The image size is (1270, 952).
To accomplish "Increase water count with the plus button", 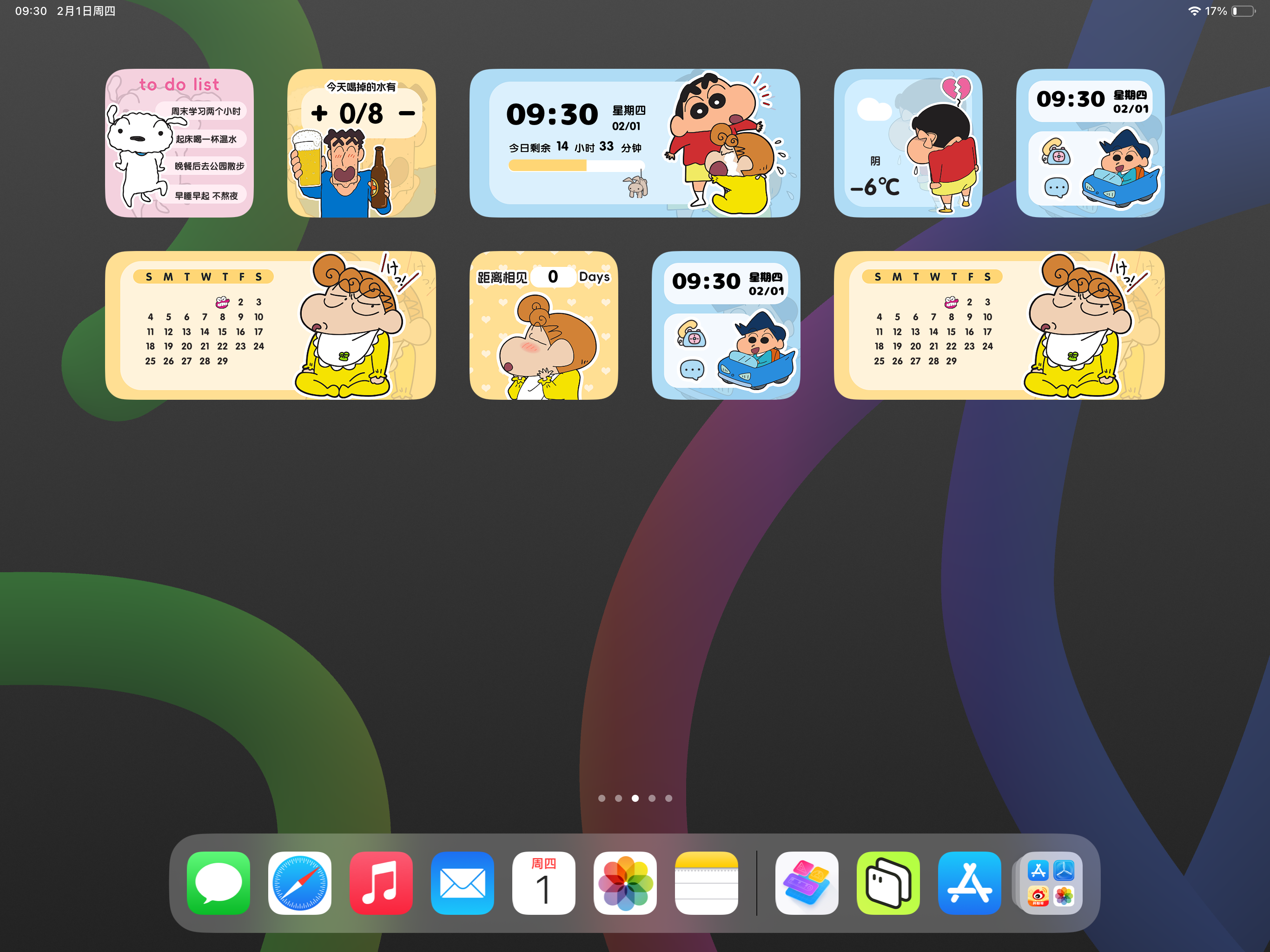I will (x=319, y=113).
